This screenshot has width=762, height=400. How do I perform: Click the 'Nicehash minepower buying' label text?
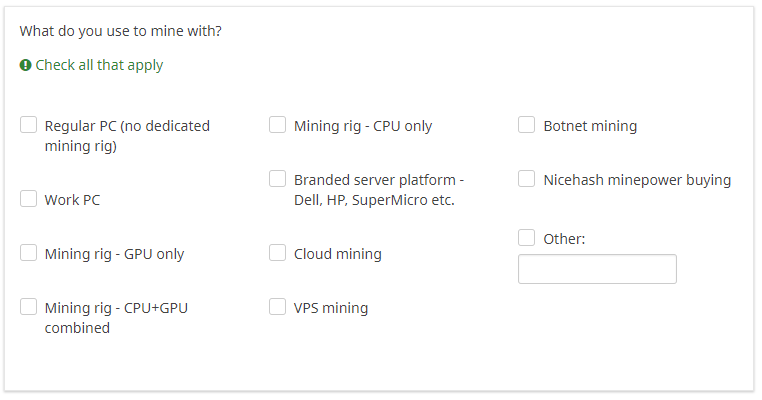coord(637,180)
